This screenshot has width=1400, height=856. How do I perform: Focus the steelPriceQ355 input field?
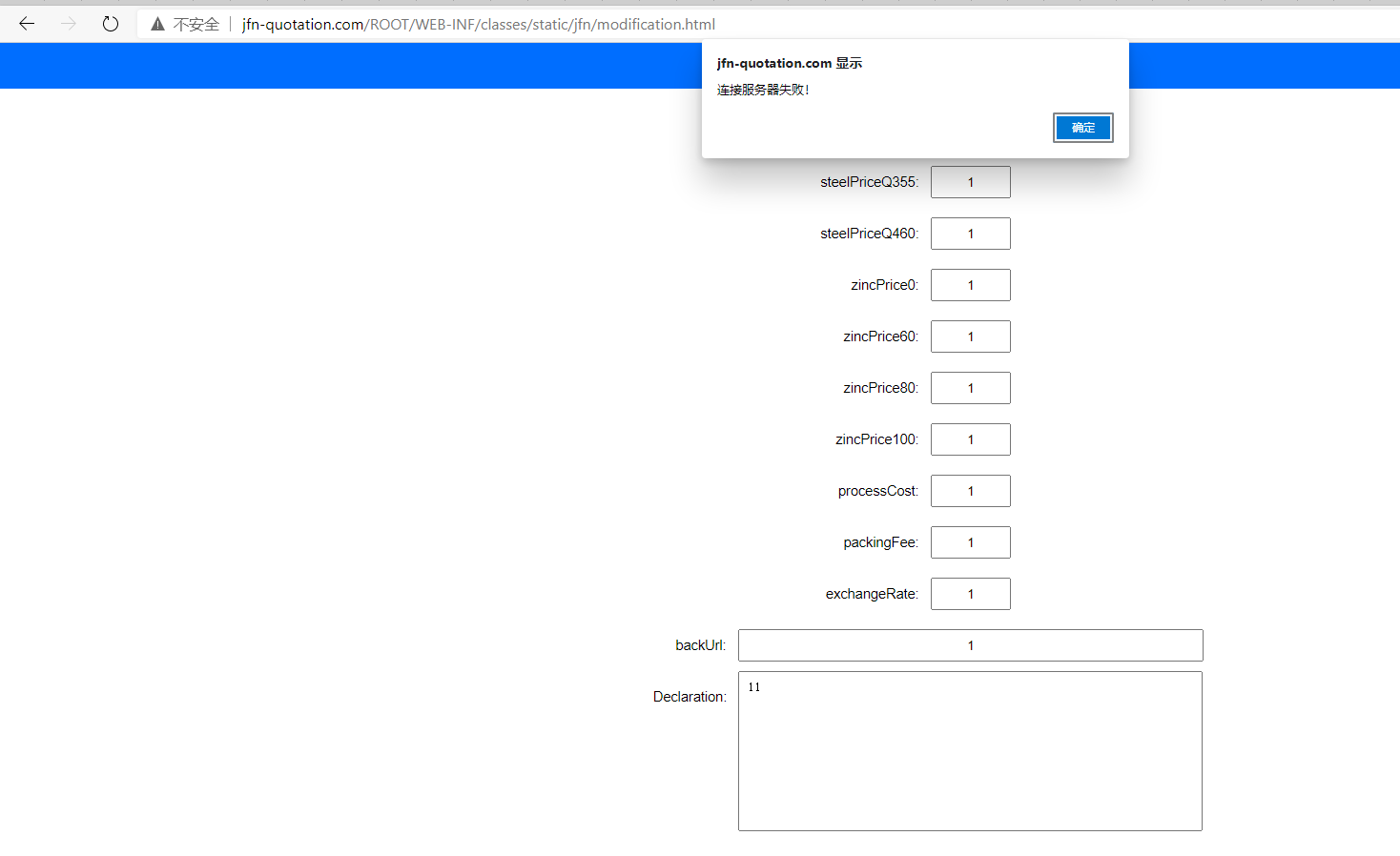(x=970, y=182)
